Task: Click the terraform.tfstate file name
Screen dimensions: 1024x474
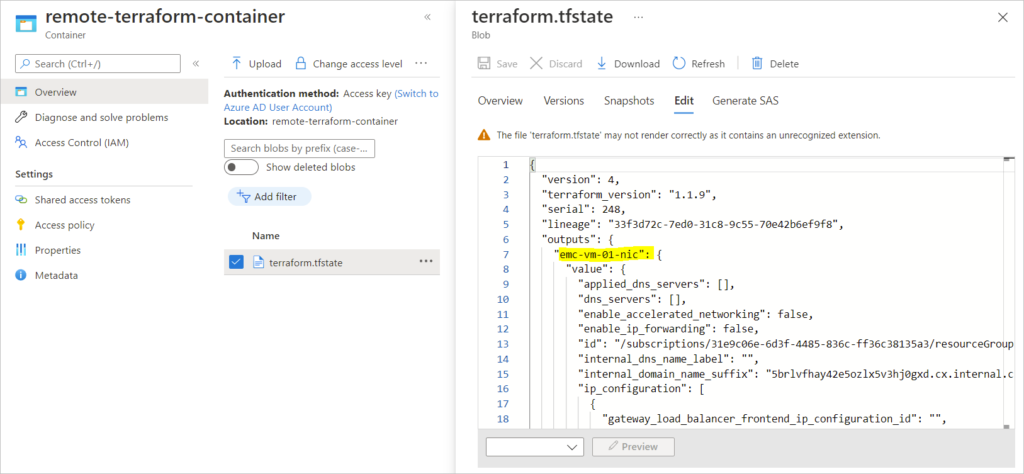Action: [x=306, y=262]
